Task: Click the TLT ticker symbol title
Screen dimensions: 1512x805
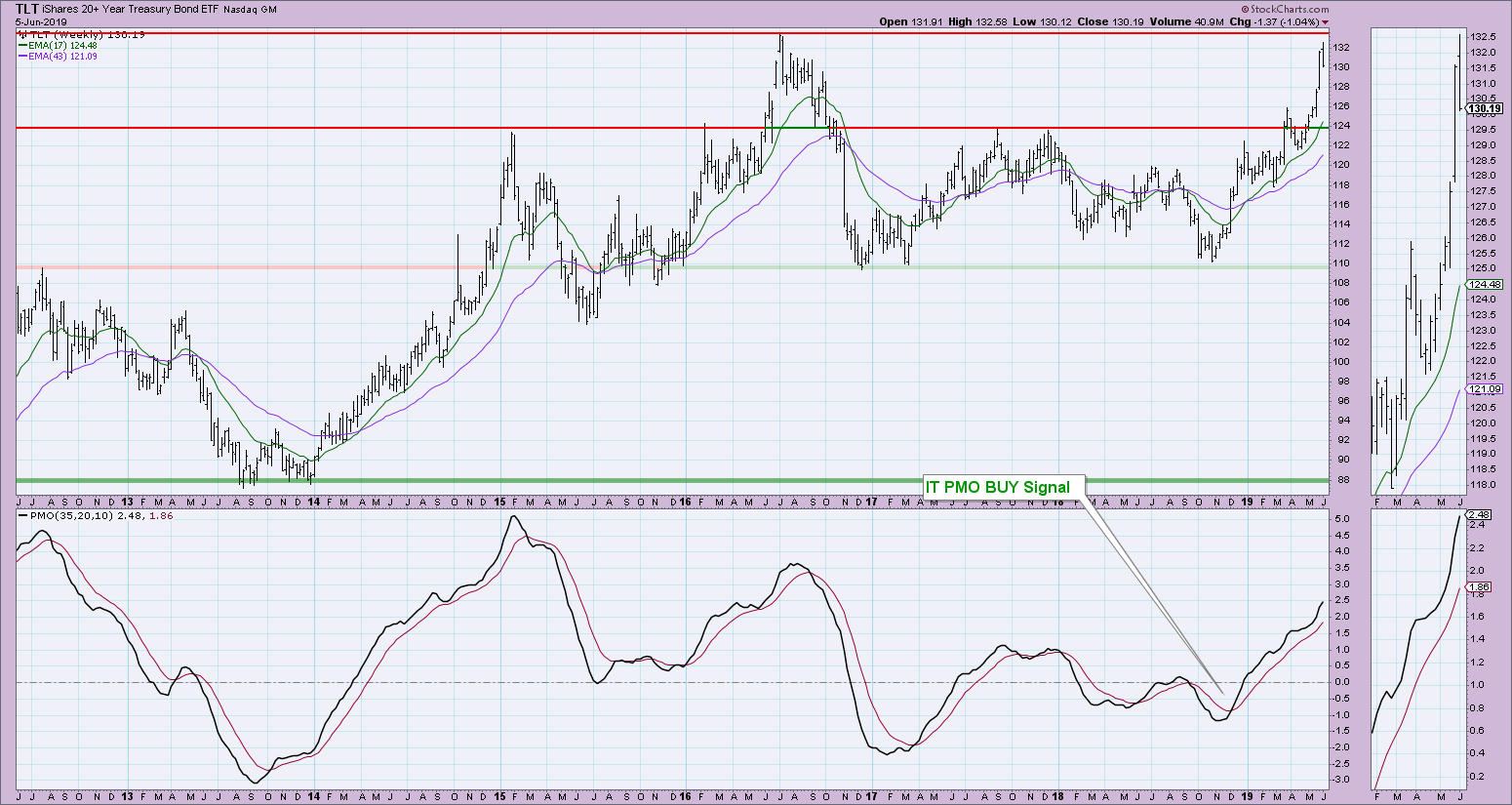Action: [x=28, y=8]
